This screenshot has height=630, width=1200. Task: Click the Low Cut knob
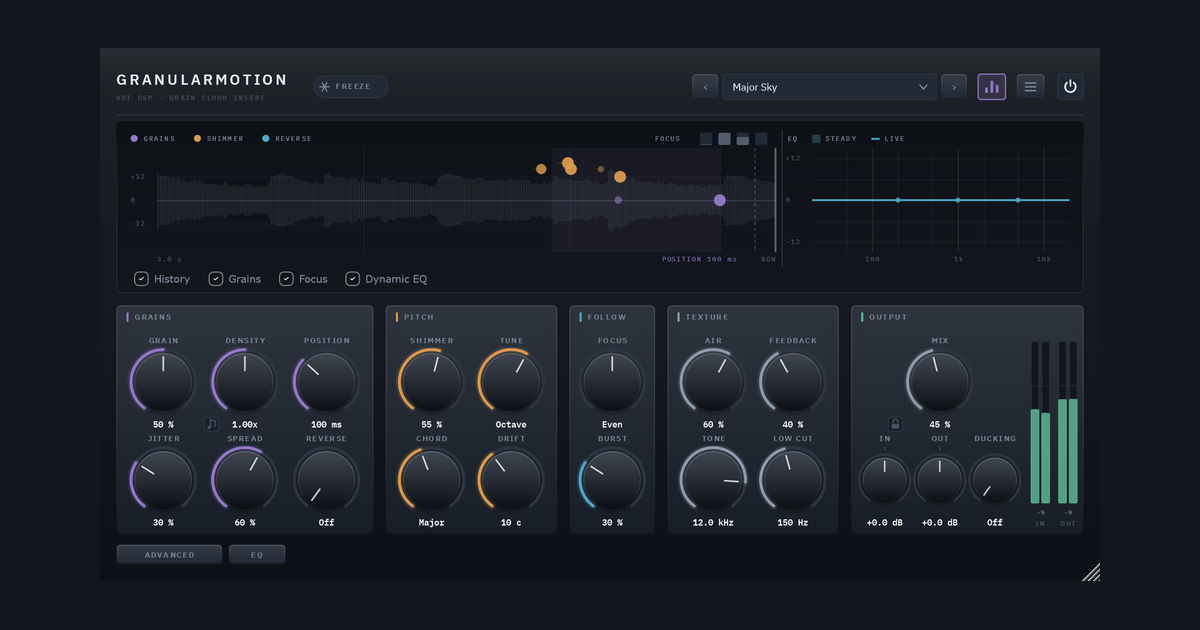(793, 479)
